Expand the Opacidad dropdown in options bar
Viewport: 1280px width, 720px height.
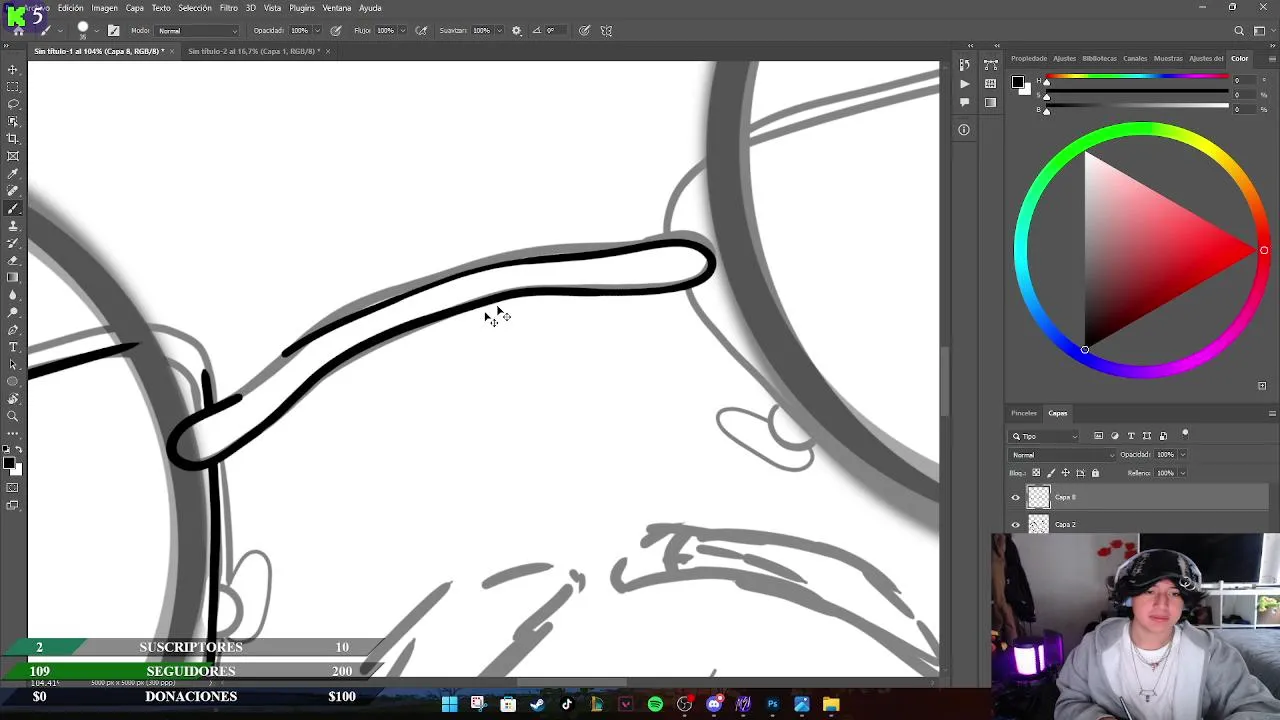pyautogui.click(x=318, y=30)
